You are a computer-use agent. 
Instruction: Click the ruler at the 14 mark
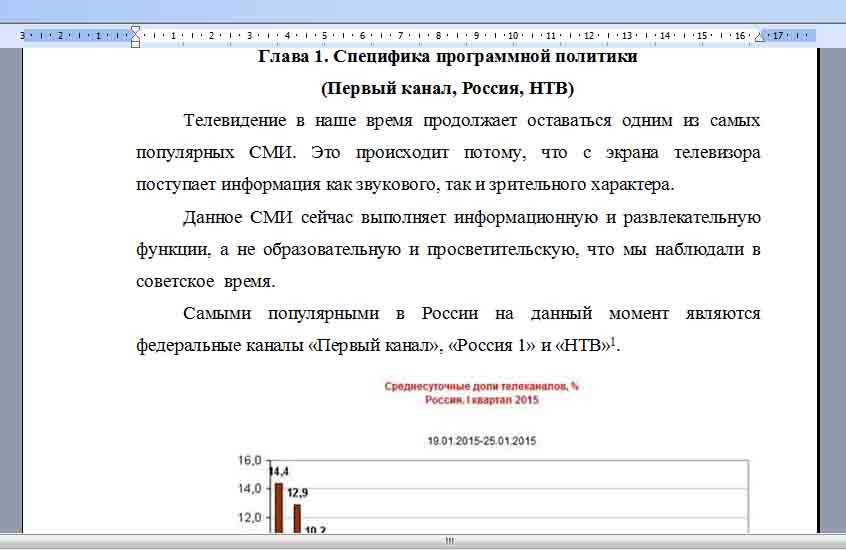click(x=665, y=36)
